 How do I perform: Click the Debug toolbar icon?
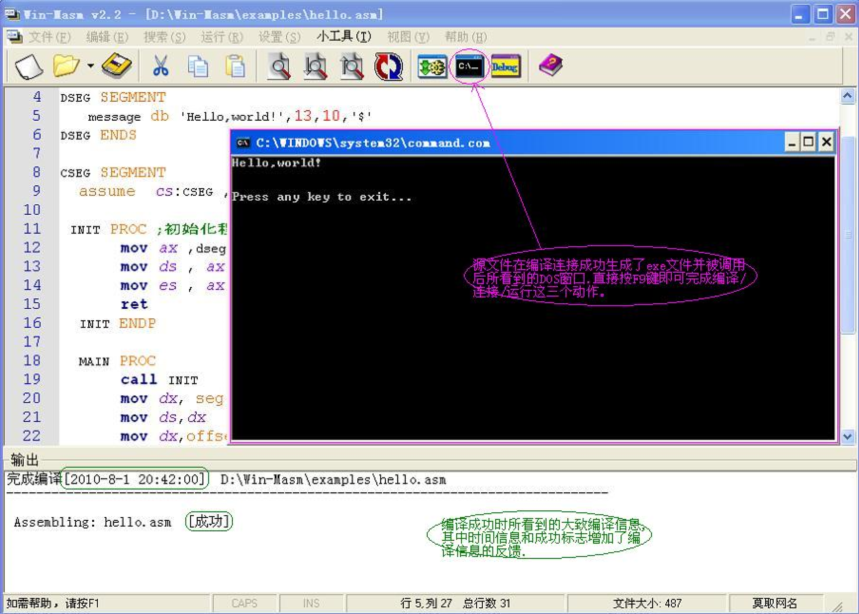coord(506,67)
